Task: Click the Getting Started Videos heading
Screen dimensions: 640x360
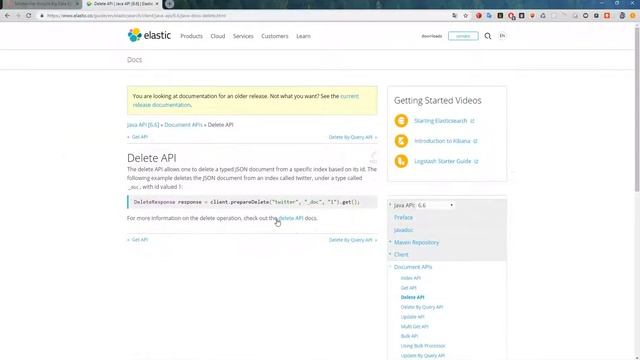Action: click(x=438, y=100)
